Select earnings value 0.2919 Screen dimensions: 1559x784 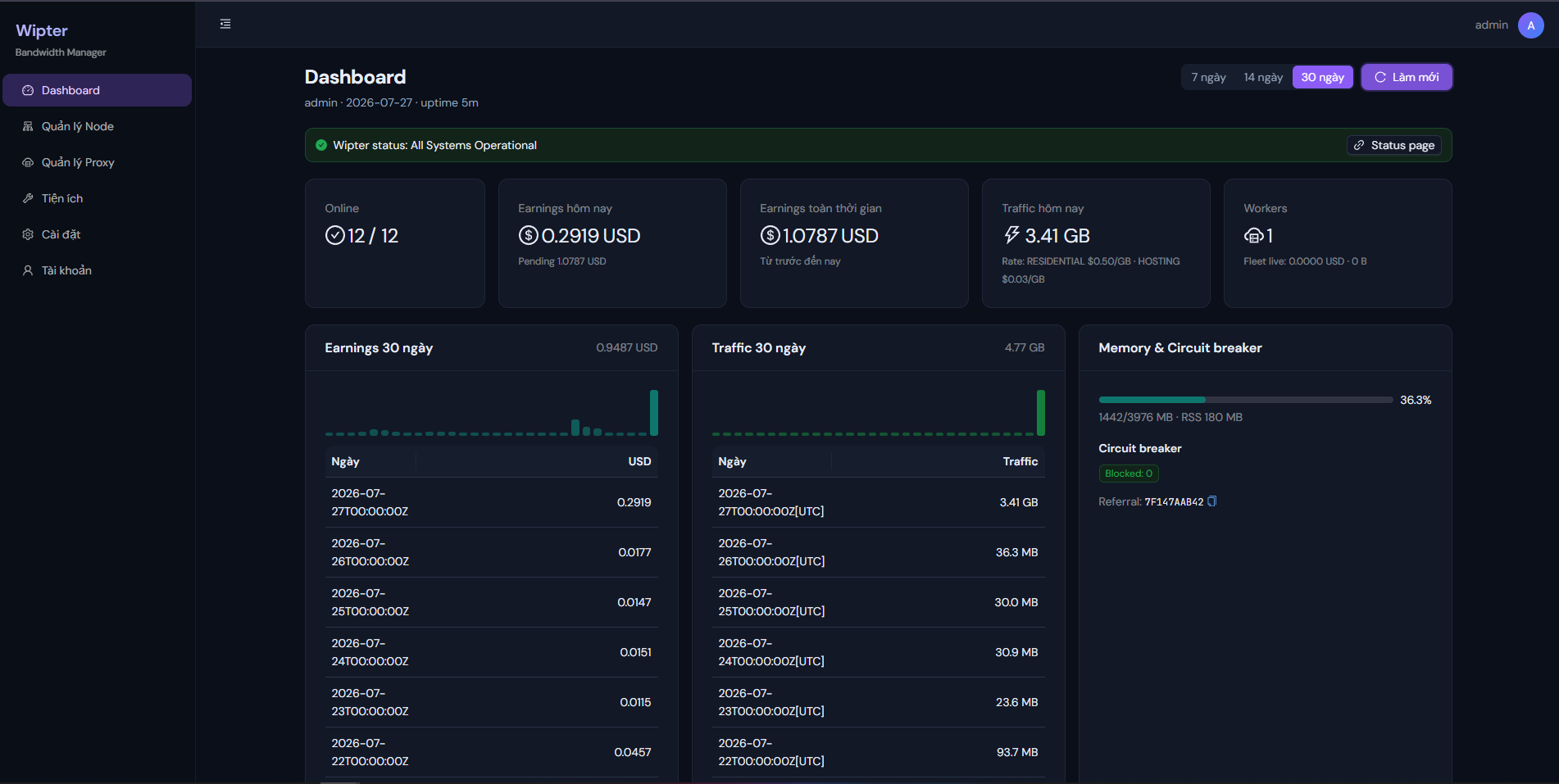pyautogui.click(x=634, y=502)
